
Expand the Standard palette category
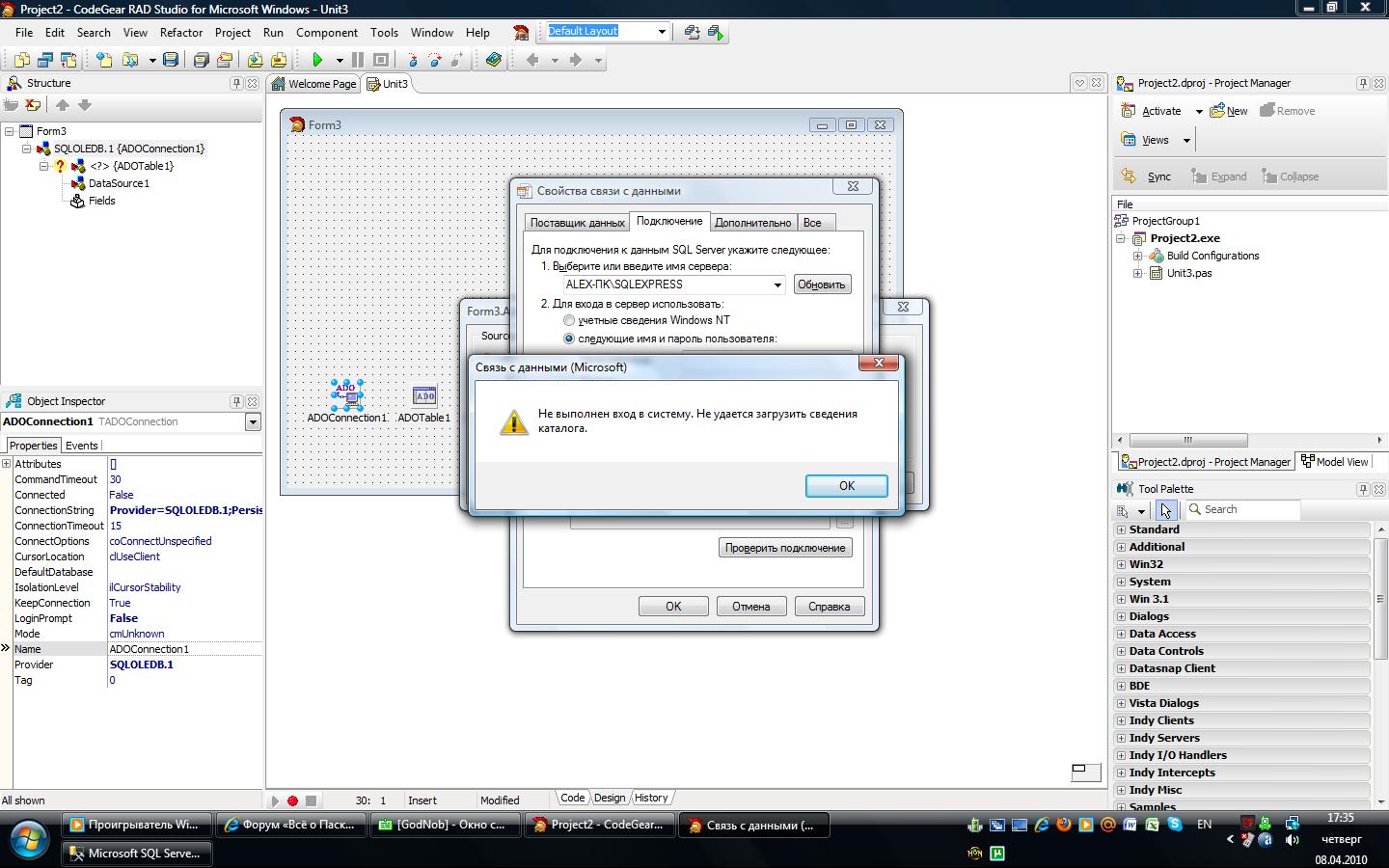[x=1121, y=529]
